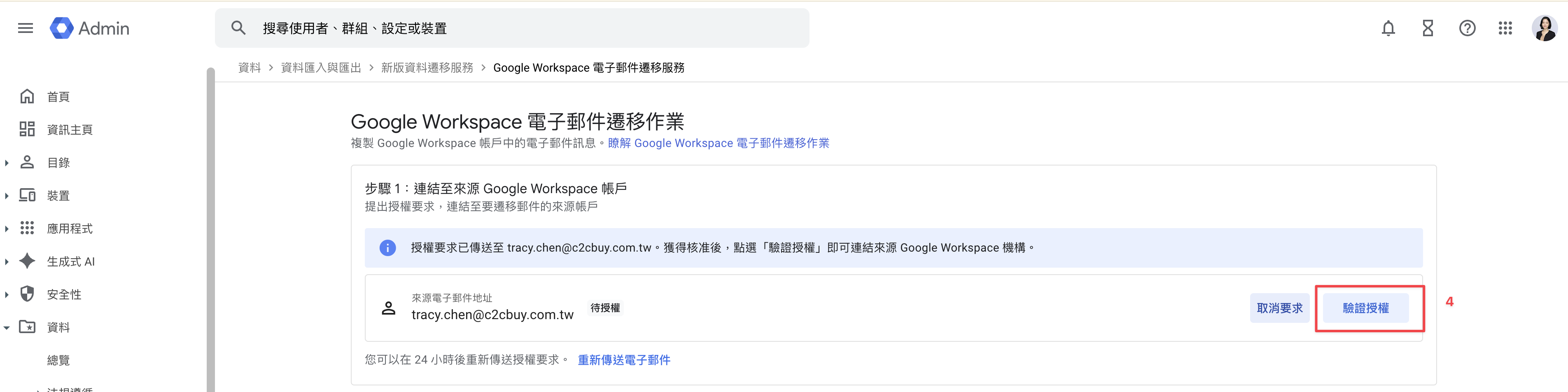The image size is (1568, 392).
Task: Select 總覽 under 資料
Action: 58,360
